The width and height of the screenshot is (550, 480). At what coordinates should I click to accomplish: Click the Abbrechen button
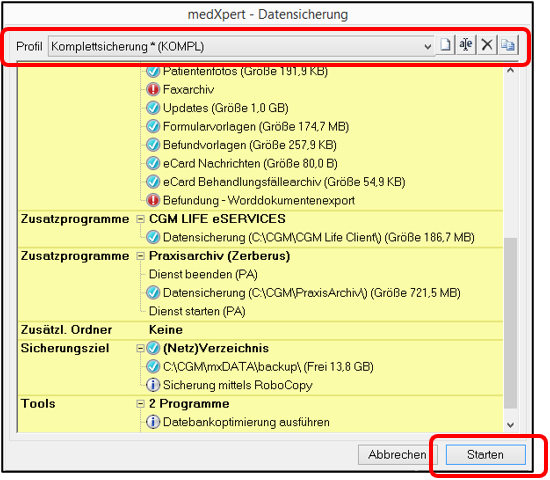pos(397,454)
